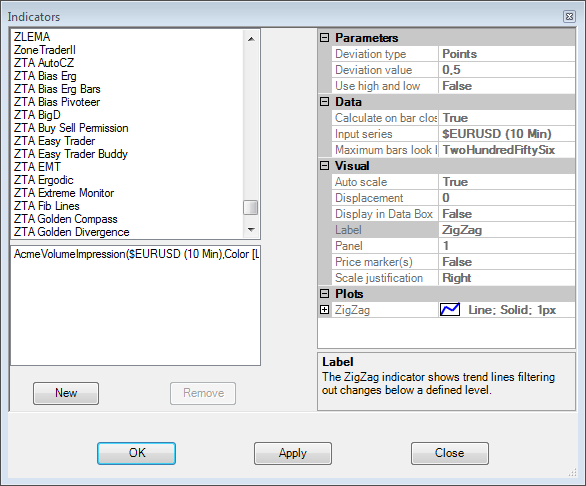Click OK to confirm indicators
The image size is (586, 486).
136,453
